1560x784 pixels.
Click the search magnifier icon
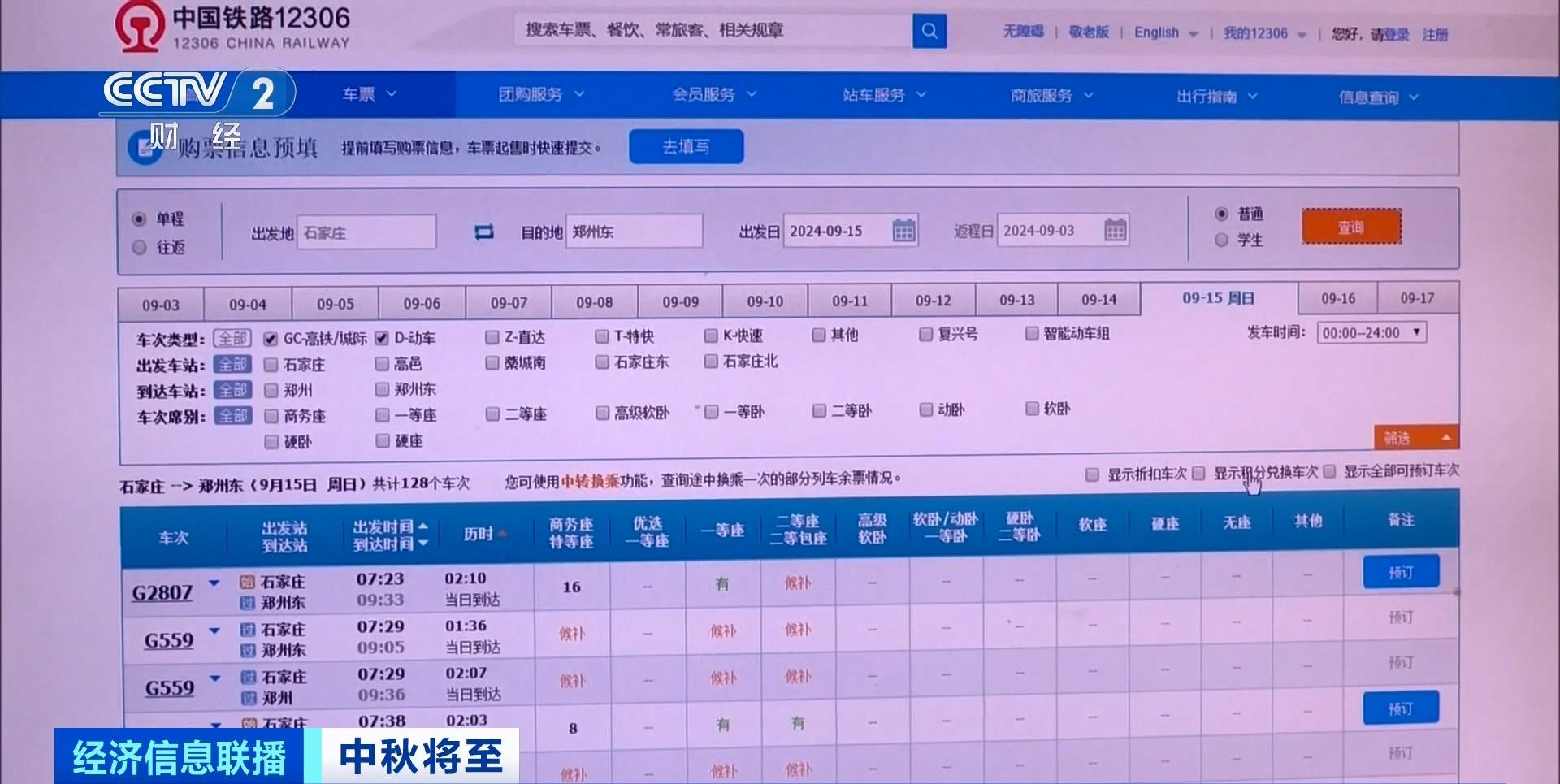tap(929, 32)
